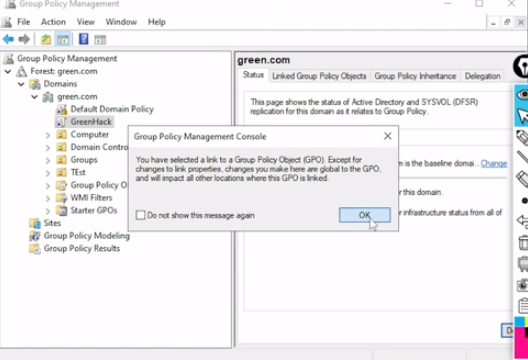Viewport: 528px width, 360px height.
Task: Open Group Policy Modeling node
Action: click(x=87, y=236)
